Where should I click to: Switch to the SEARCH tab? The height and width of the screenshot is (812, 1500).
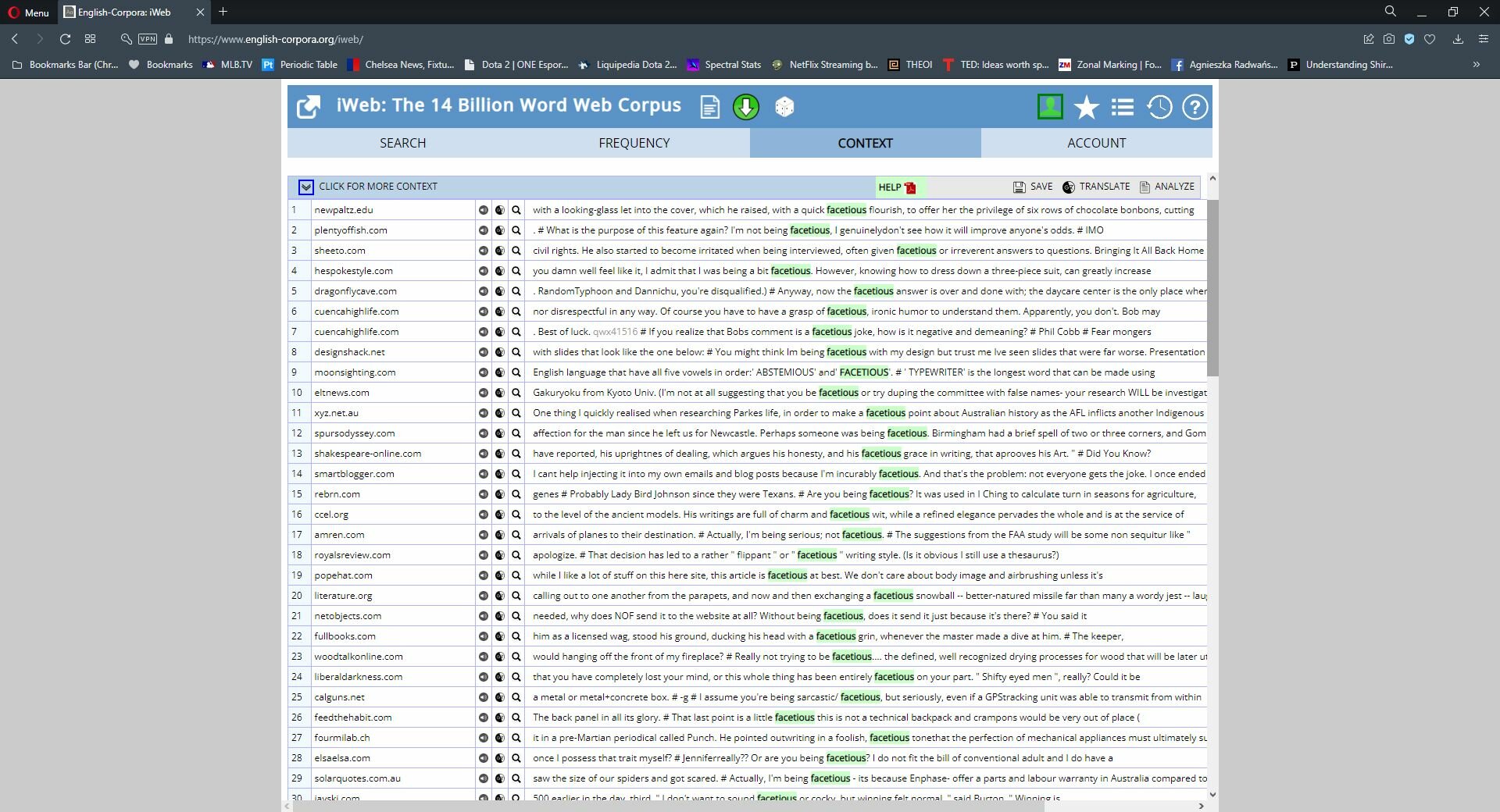coord(403,143)
